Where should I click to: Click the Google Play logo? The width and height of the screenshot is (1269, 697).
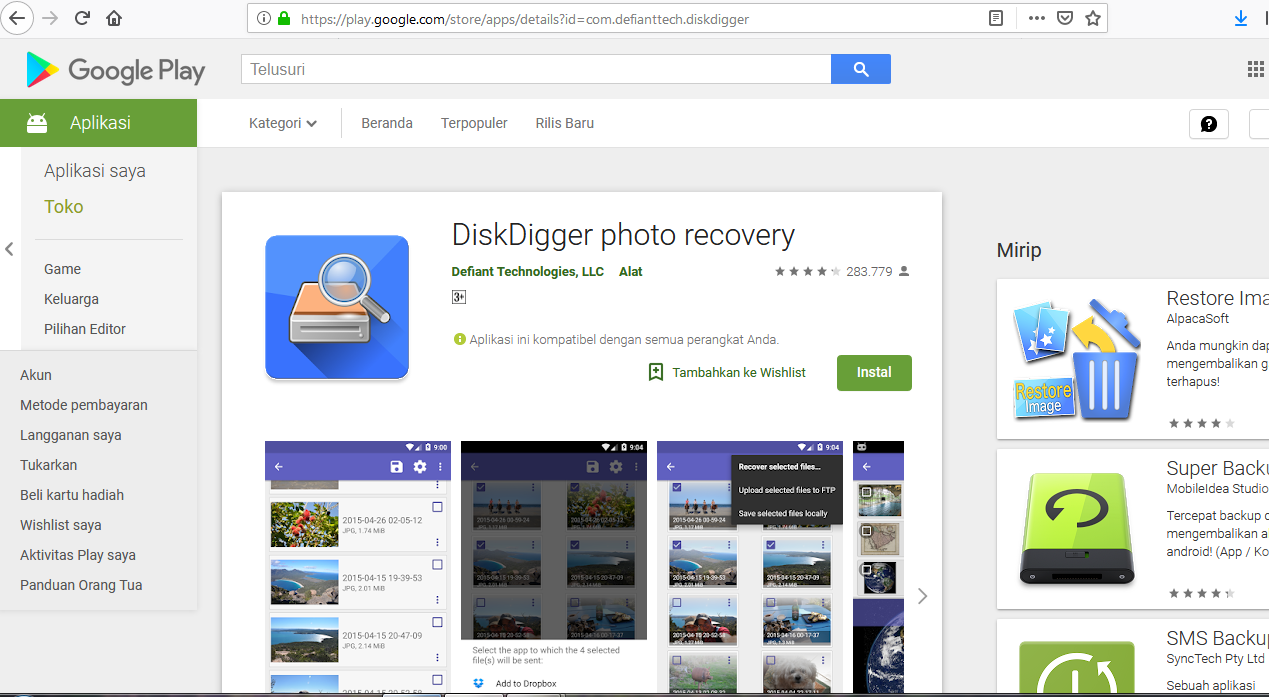click(115, 69)
